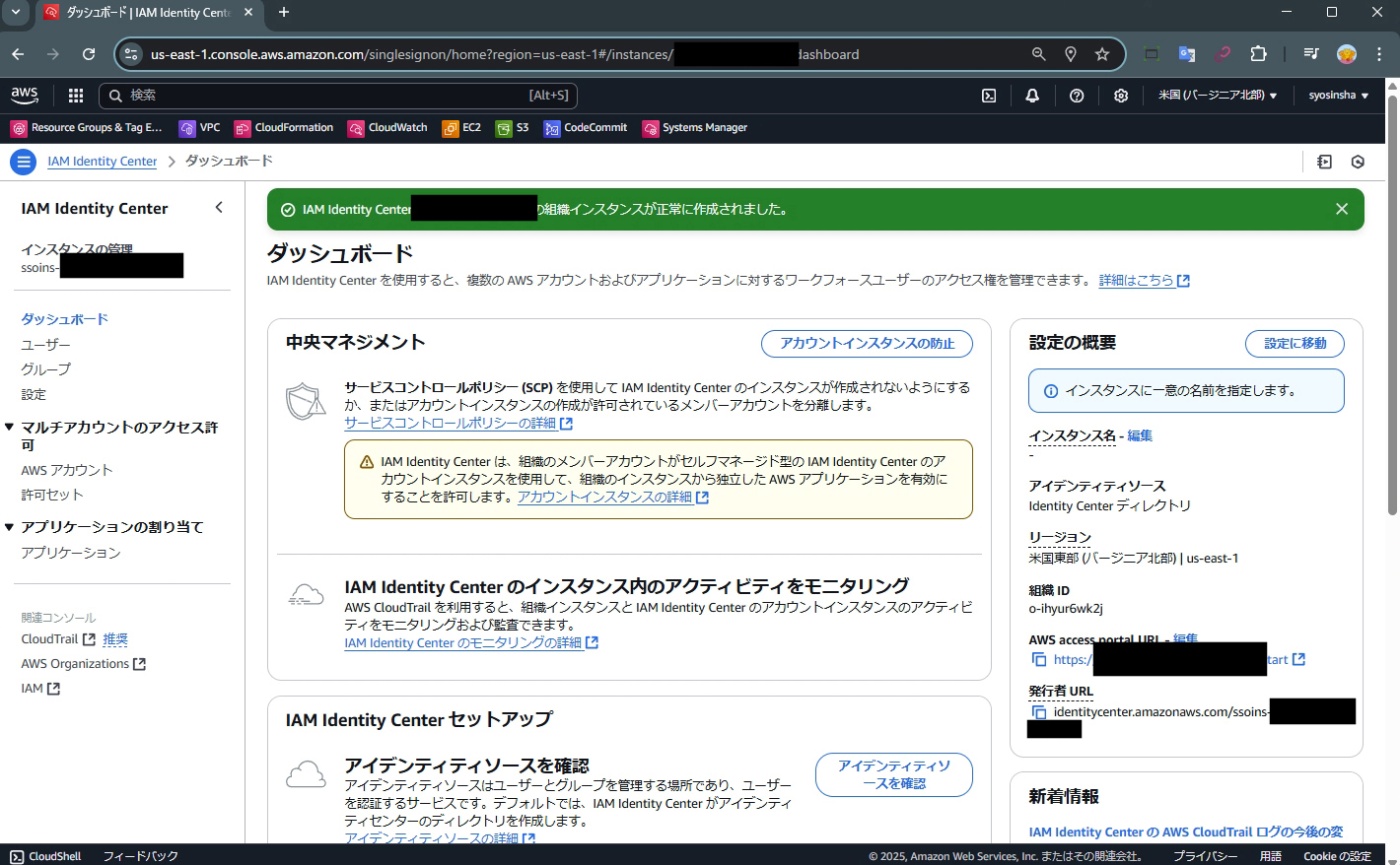Collapse the アプリケーションの割り当て section
1400x865 pixels.
(x=9, y=527)
